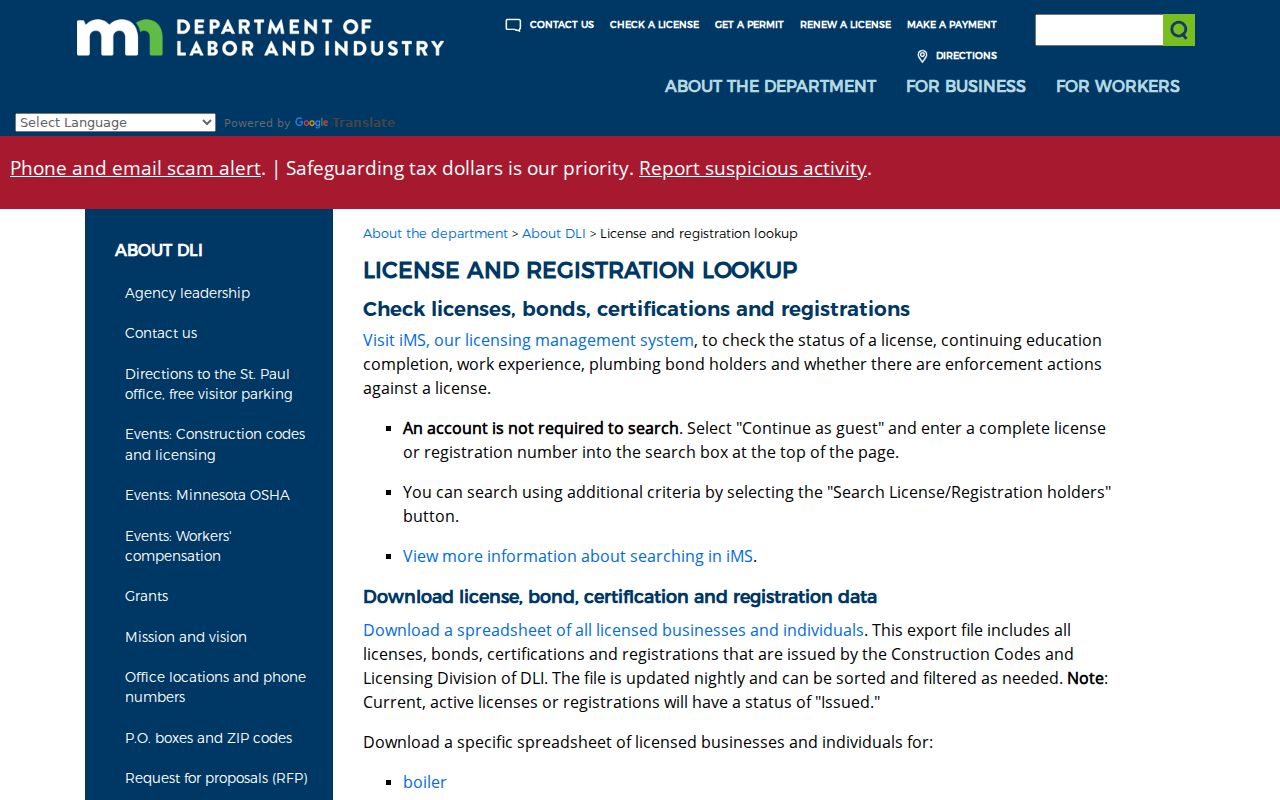Viewport: 1280px width, 800px height.
Task: Open Contact us in sidebar
Action: tap(161, 333)
